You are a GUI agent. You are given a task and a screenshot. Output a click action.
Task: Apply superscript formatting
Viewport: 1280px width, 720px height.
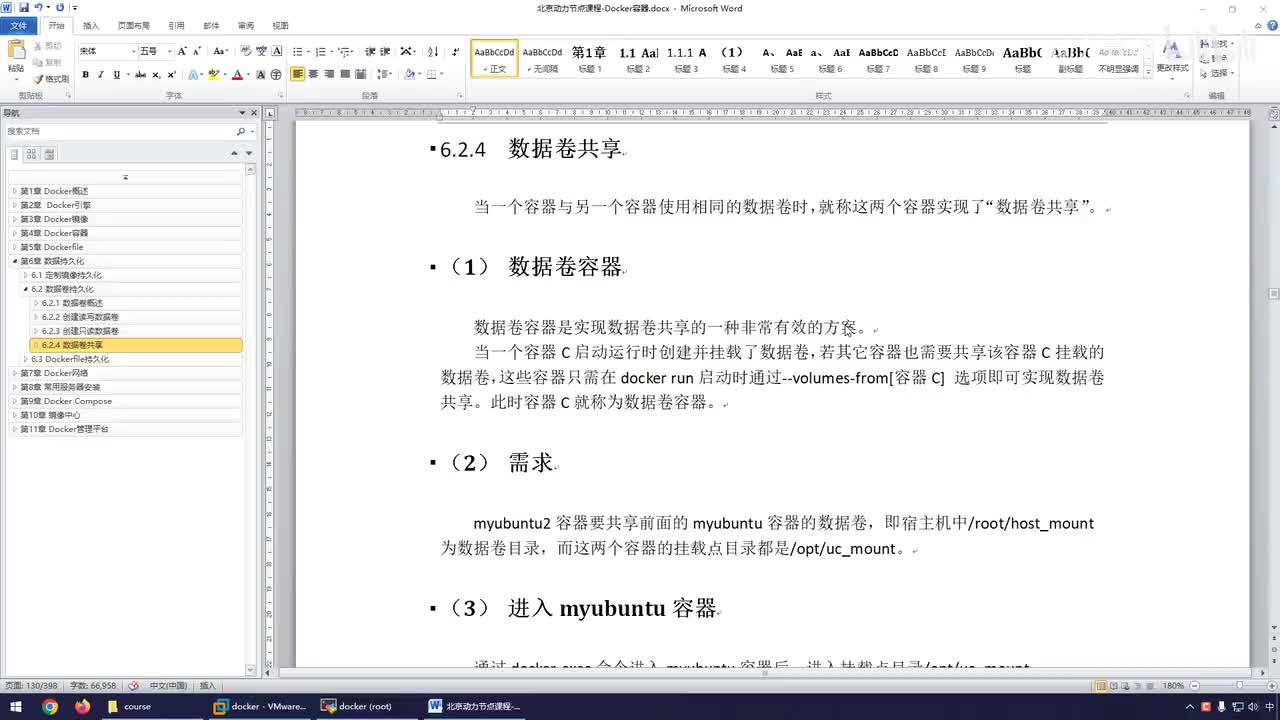click(171, 75)
